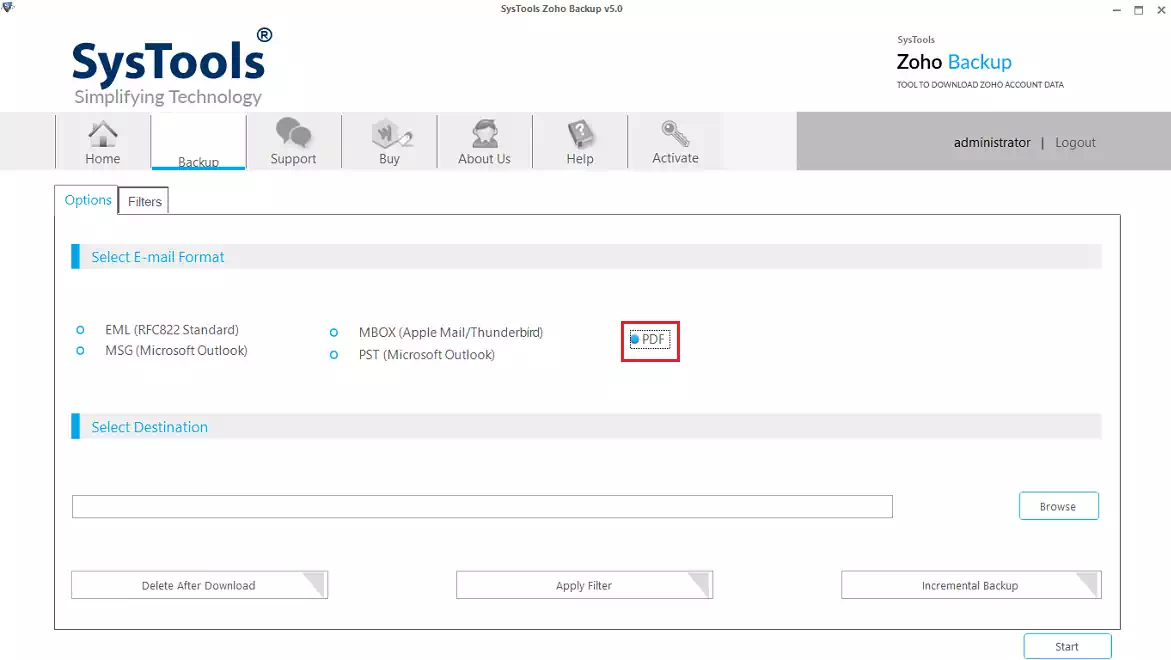
Task: Close the SysTools Zoho Backup window
Action: (1161, 10)
